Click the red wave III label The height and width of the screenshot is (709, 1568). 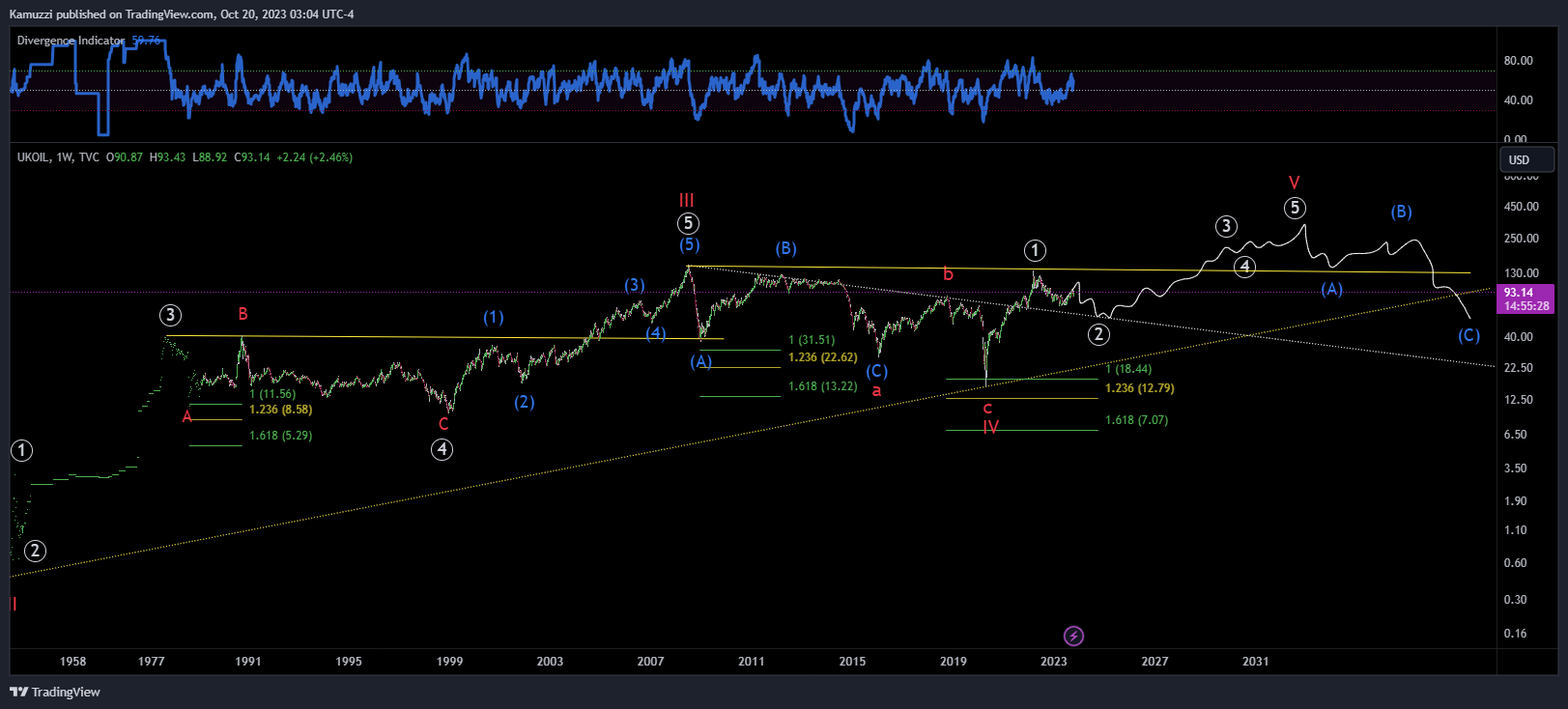[x=686, y=200]
